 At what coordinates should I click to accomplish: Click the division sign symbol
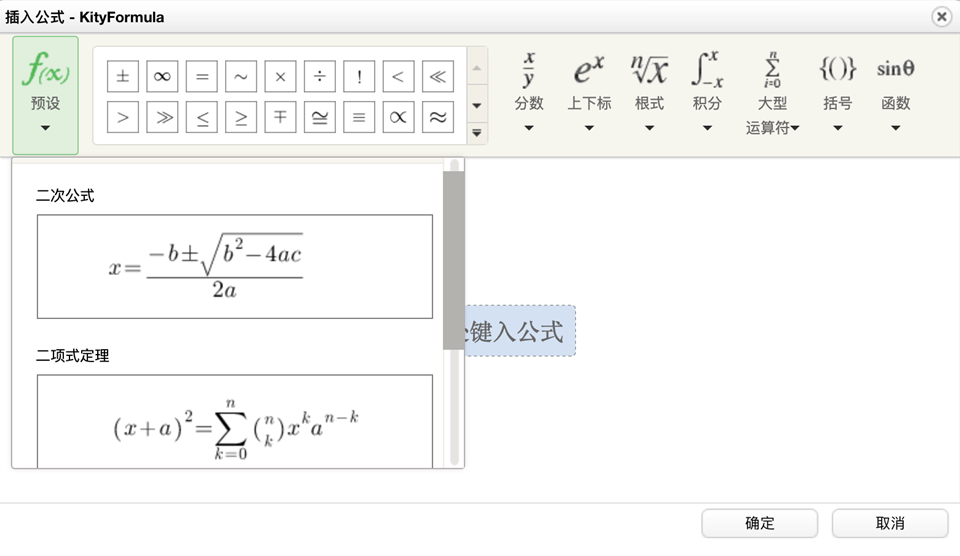point(319,76)
